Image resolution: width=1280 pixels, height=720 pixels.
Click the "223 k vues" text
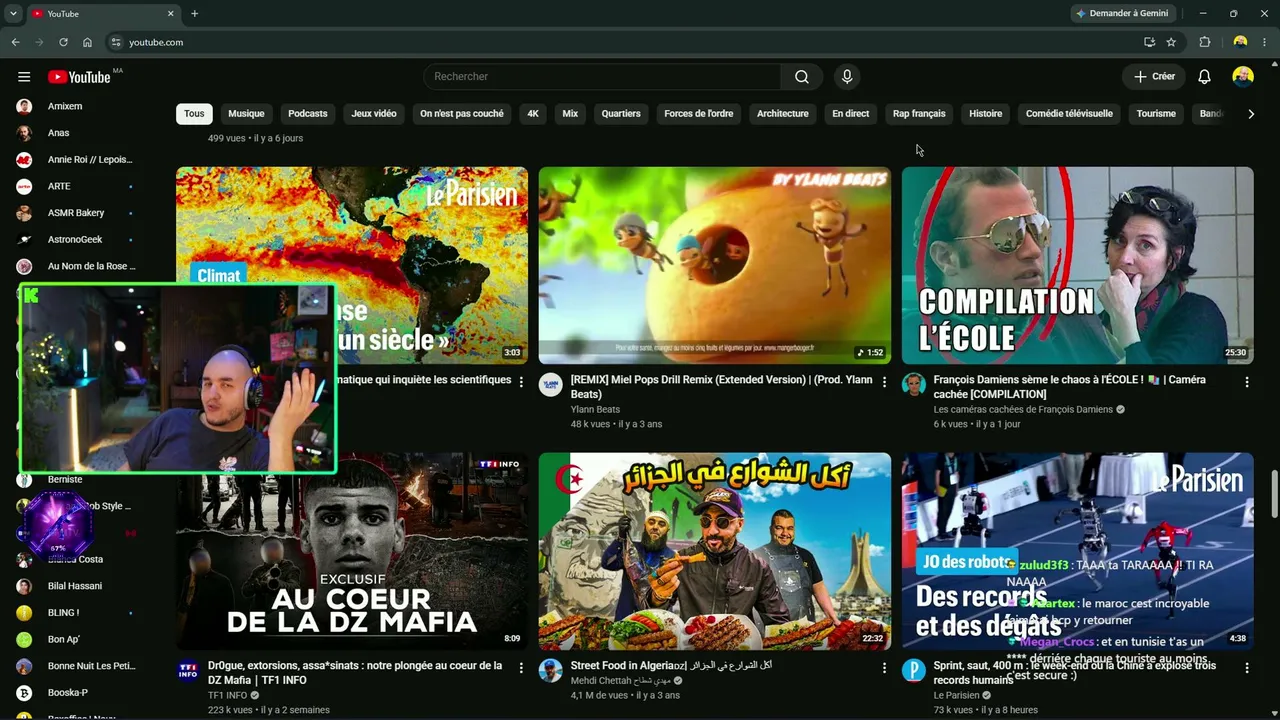click(x=231, y=710)
